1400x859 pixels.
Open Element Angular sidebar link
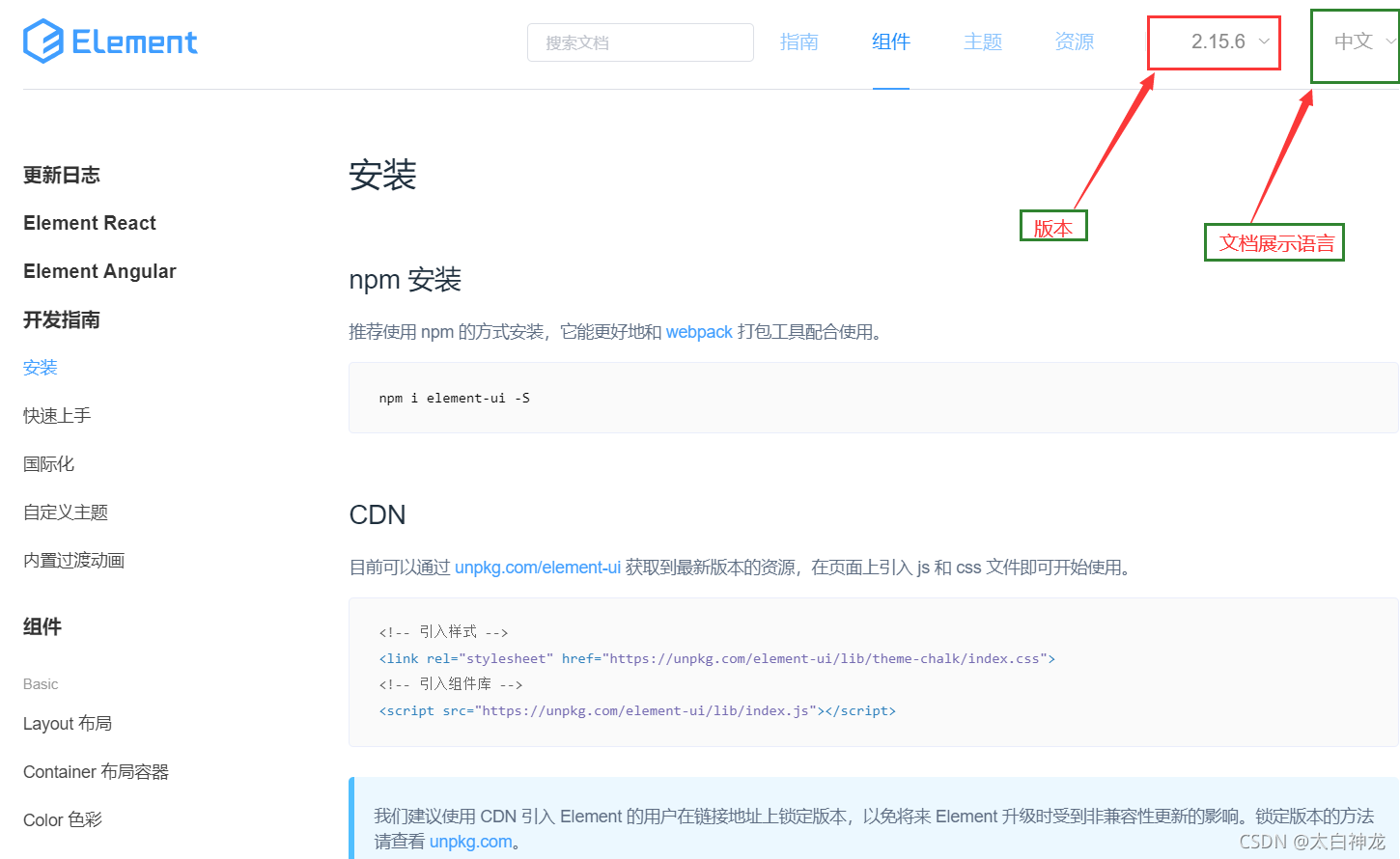point(99,271)
